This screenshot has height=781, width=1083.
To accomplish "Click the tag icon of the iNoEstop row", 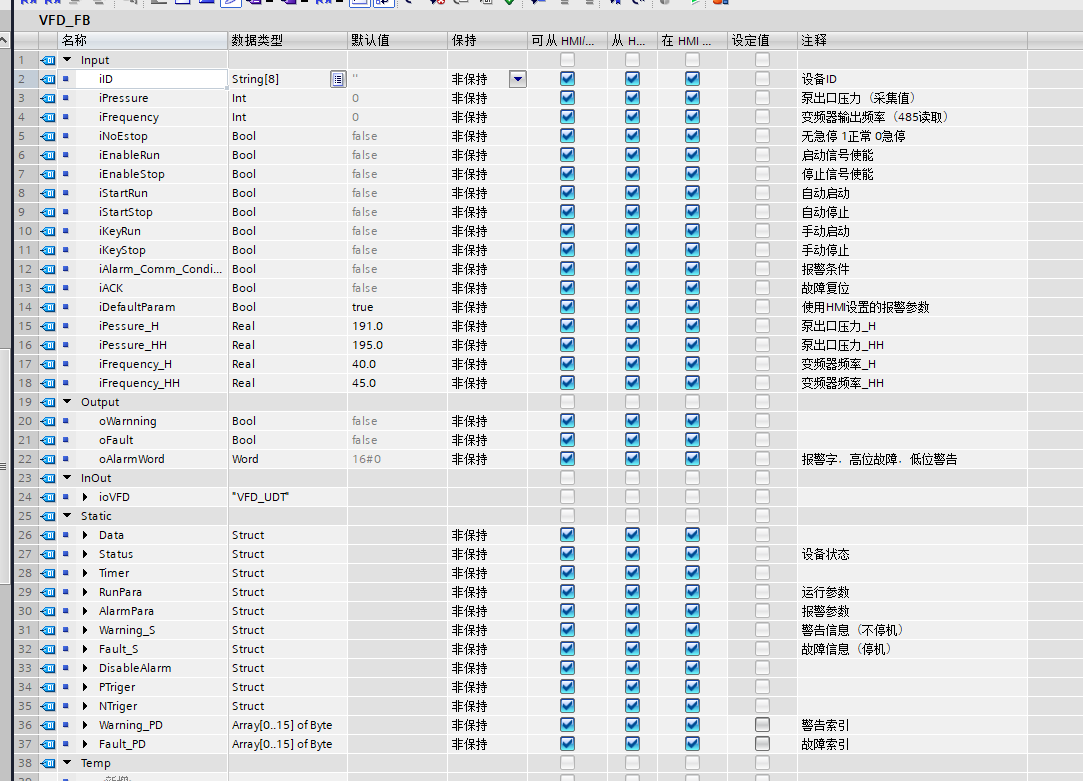I will (48, 136).
